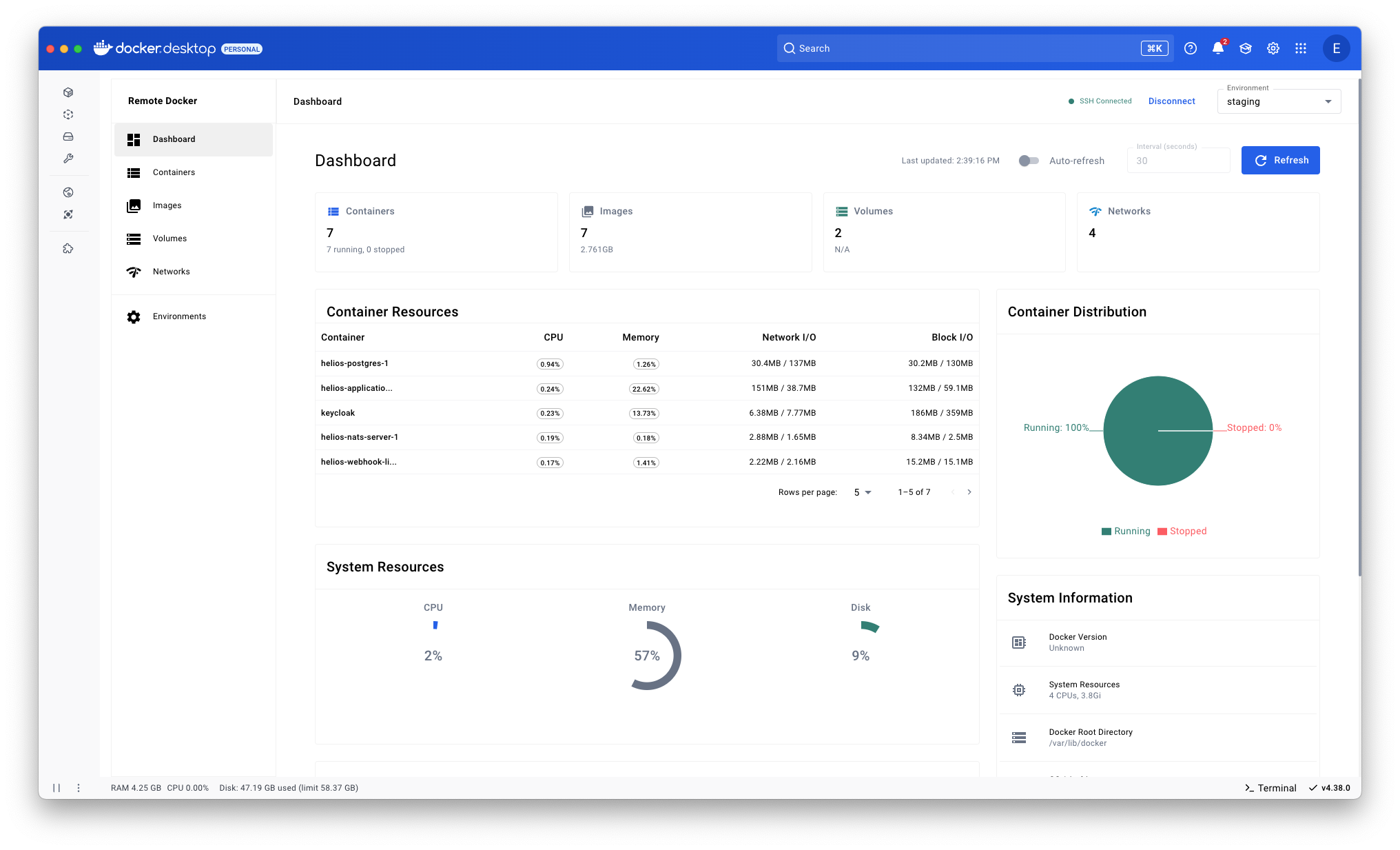Click the notifications bell icon
Screen dimensions: 1400x850
[1217, 48]
